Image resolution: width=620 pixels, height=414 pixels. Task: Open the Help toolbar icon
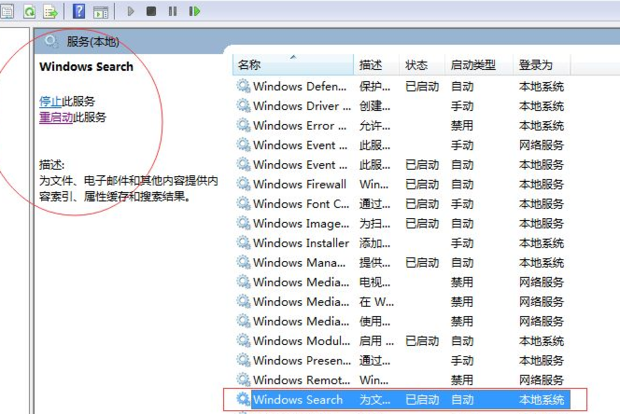click(x=79, y=11)
